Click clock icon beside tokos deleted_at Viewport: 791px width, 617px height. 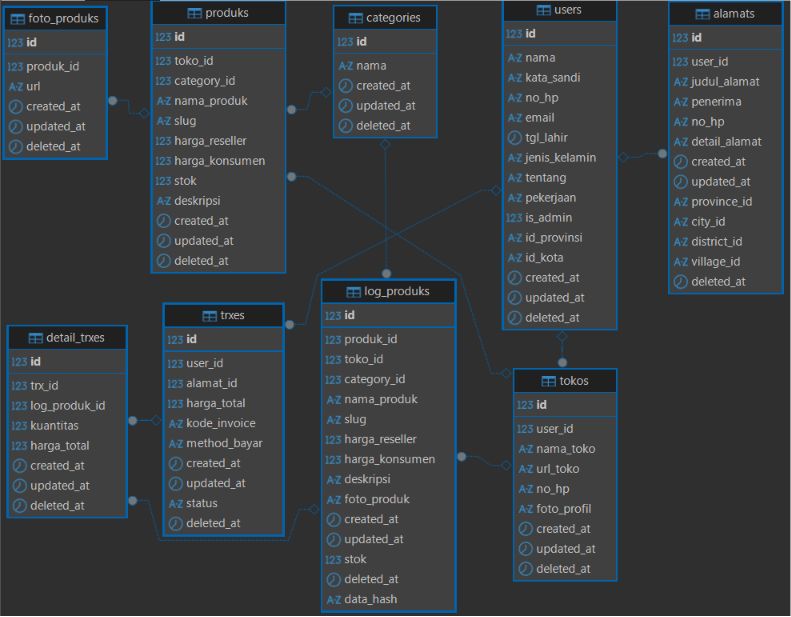(526, 569)
